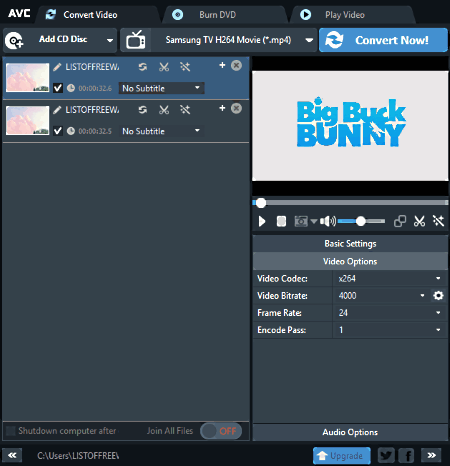Click the Add CD Disc icon
Screen dimensions: 450x466
coord(14,40)
